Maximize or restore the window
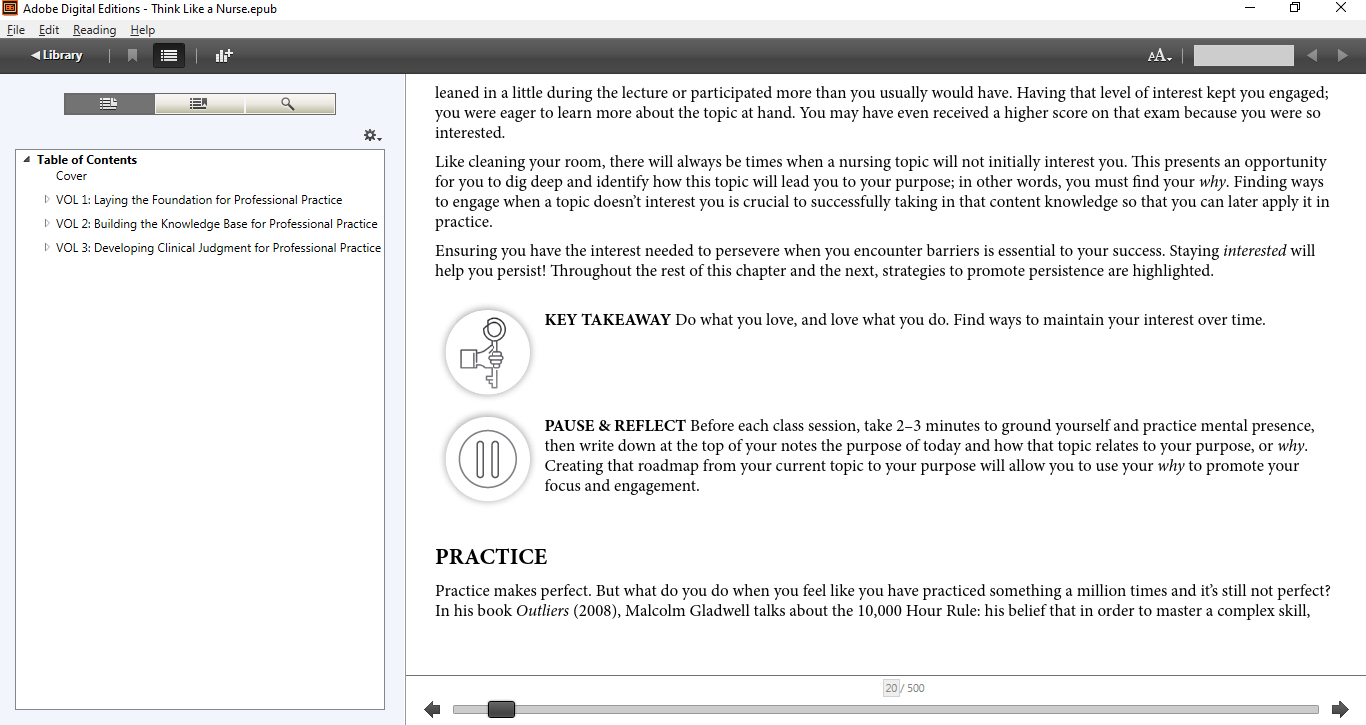The height and width of the screenshot is (725, 1366). 1296,8
